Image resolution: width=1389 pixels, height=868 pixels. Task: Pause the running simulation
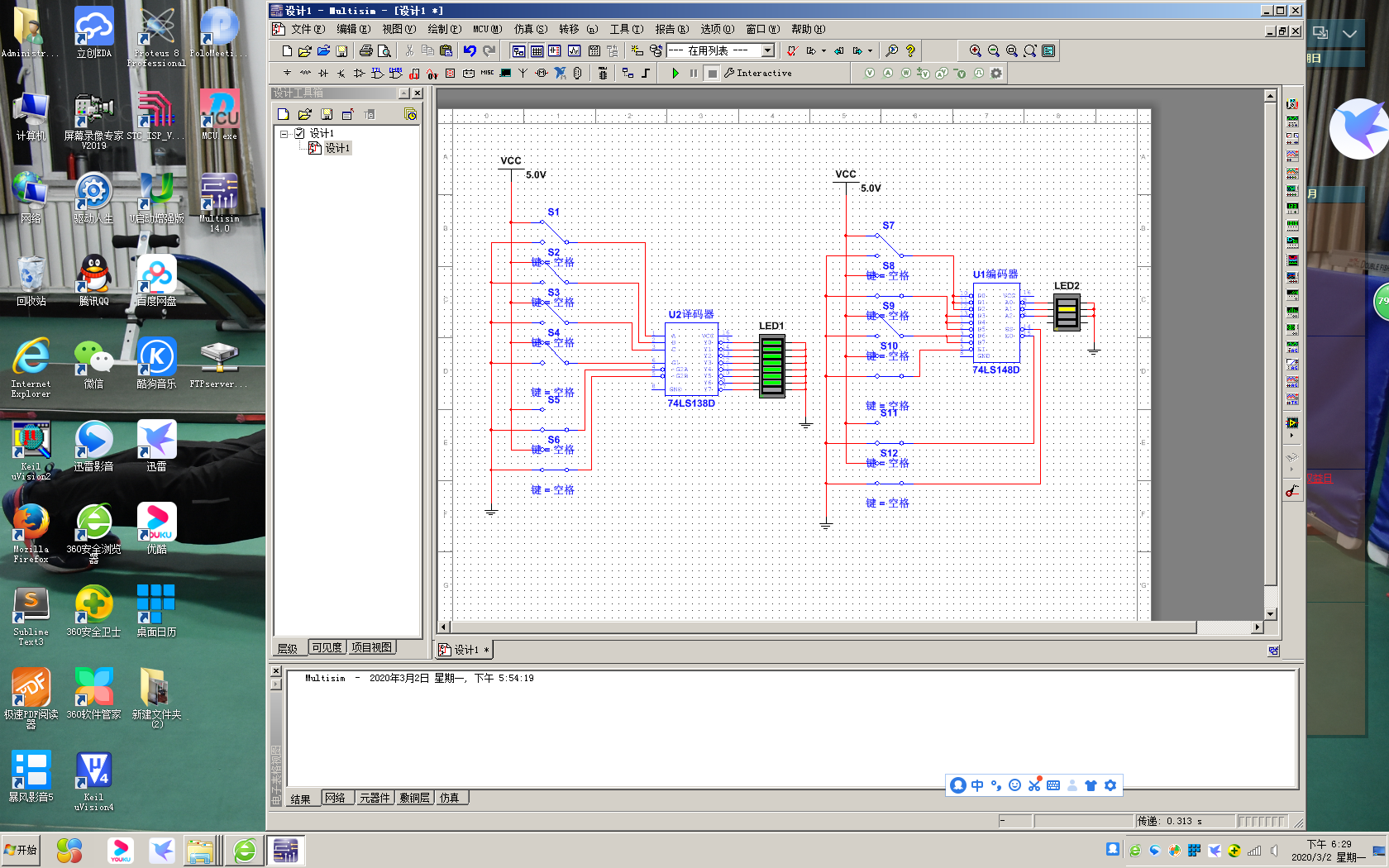point(693,73)
